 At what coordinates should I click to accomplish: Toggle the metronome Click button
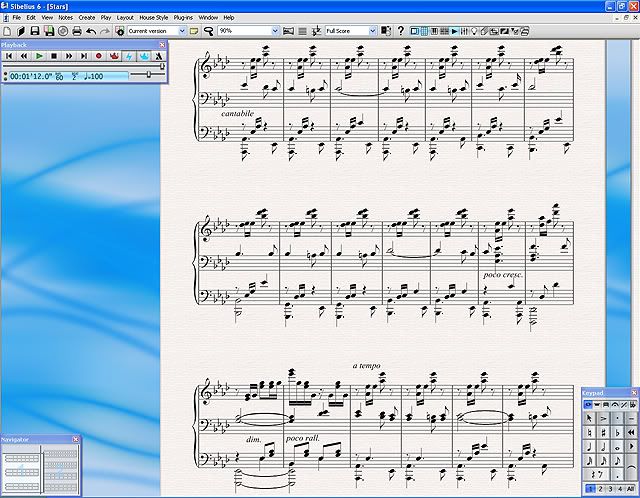click(x=159, y=56)
